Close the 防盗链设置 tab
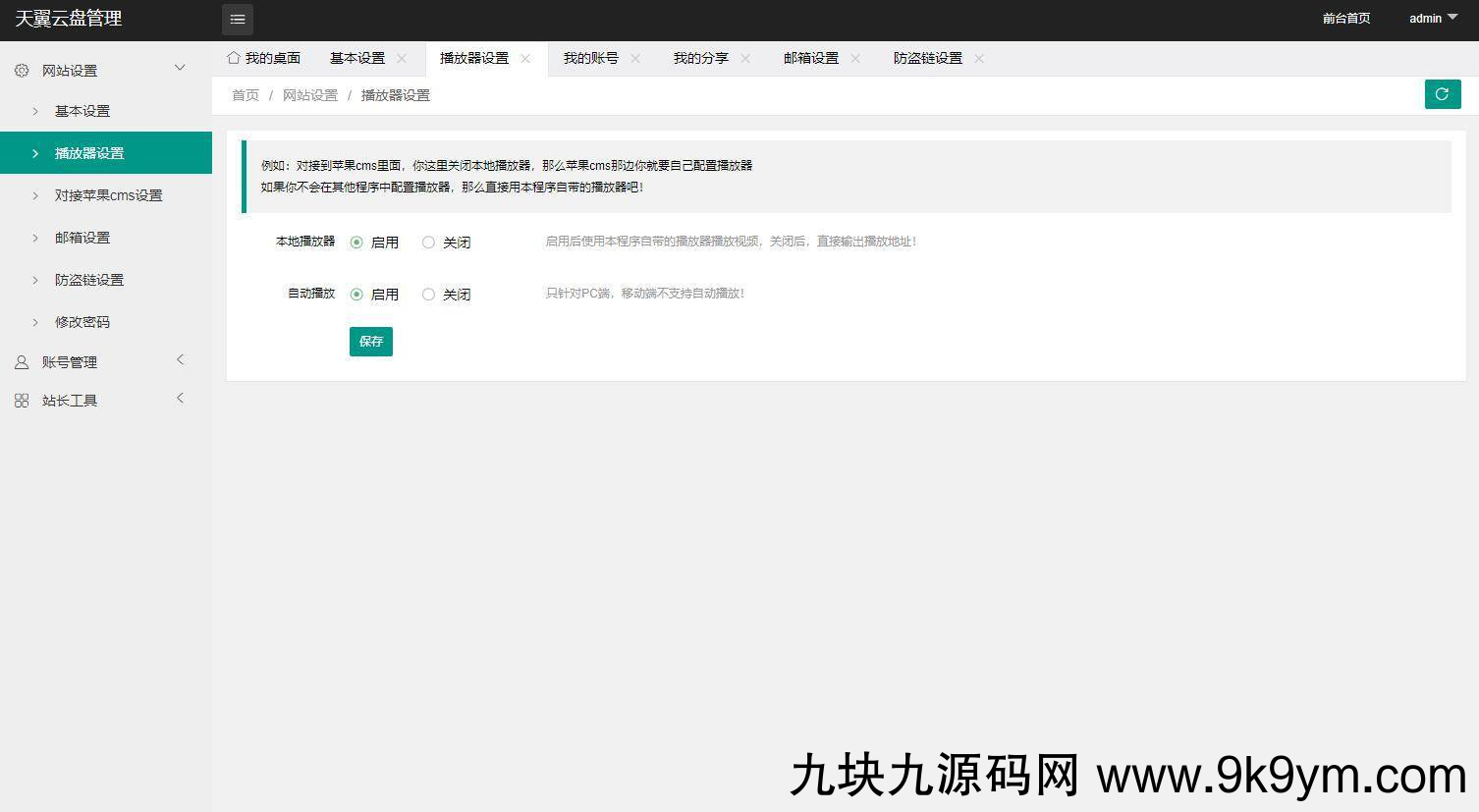Viewport: 1479px width, 812px height. tap(979, 59)
